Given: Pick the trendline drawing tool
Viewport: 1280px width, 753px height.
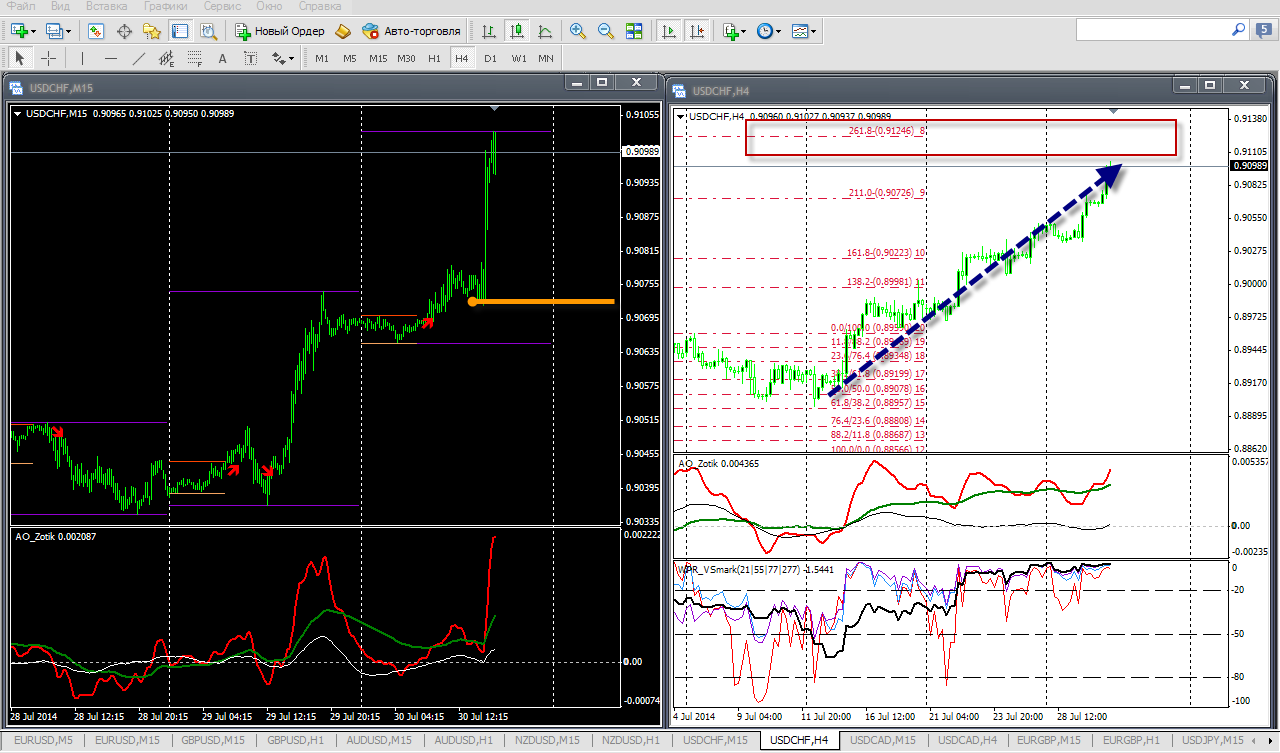Looking at the screenshot, I should click(x=139, y=58).
